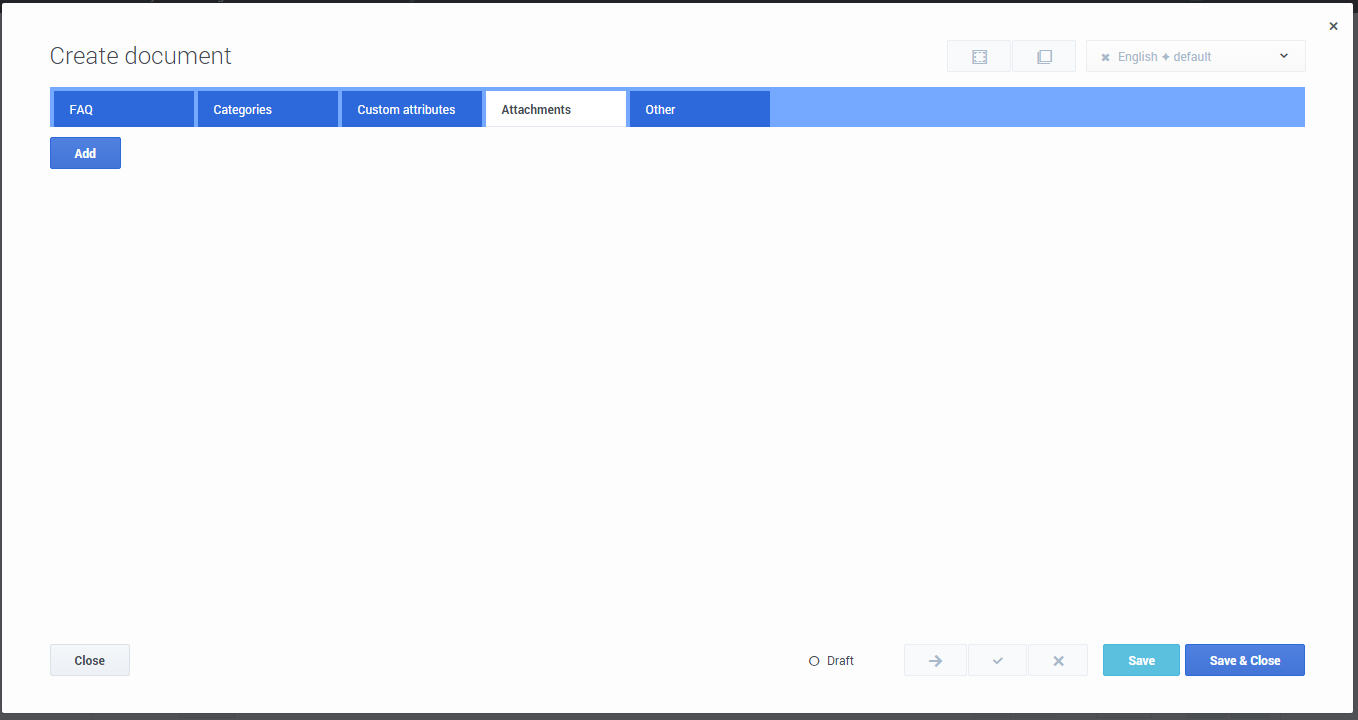This screenshot has width=1358, height=720.
Task: Expand the language dropdown chevron
Action: pyautogui.click(x=1284, y=56)
